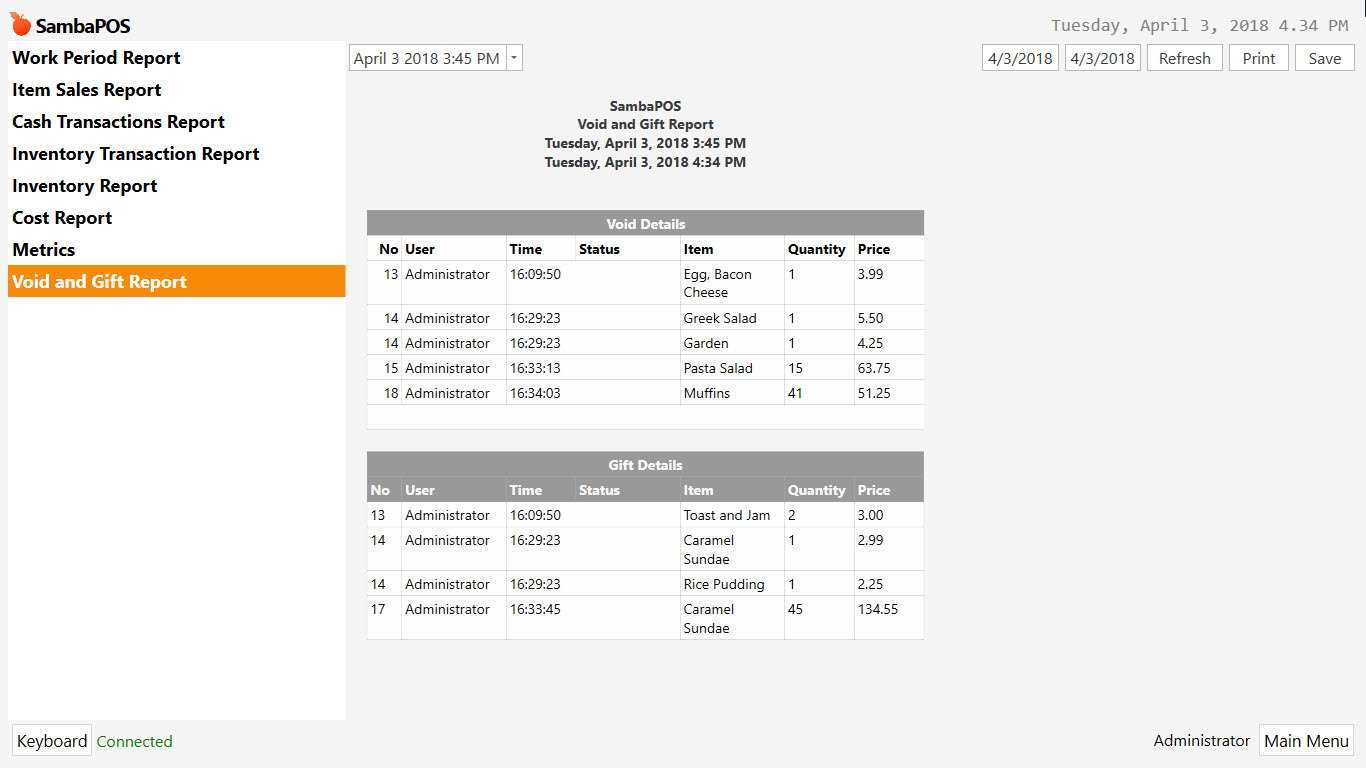Select the highlighted Void and Gift Report
Image resolution: width=1366 pixels, height=768 pixels.
101,281
